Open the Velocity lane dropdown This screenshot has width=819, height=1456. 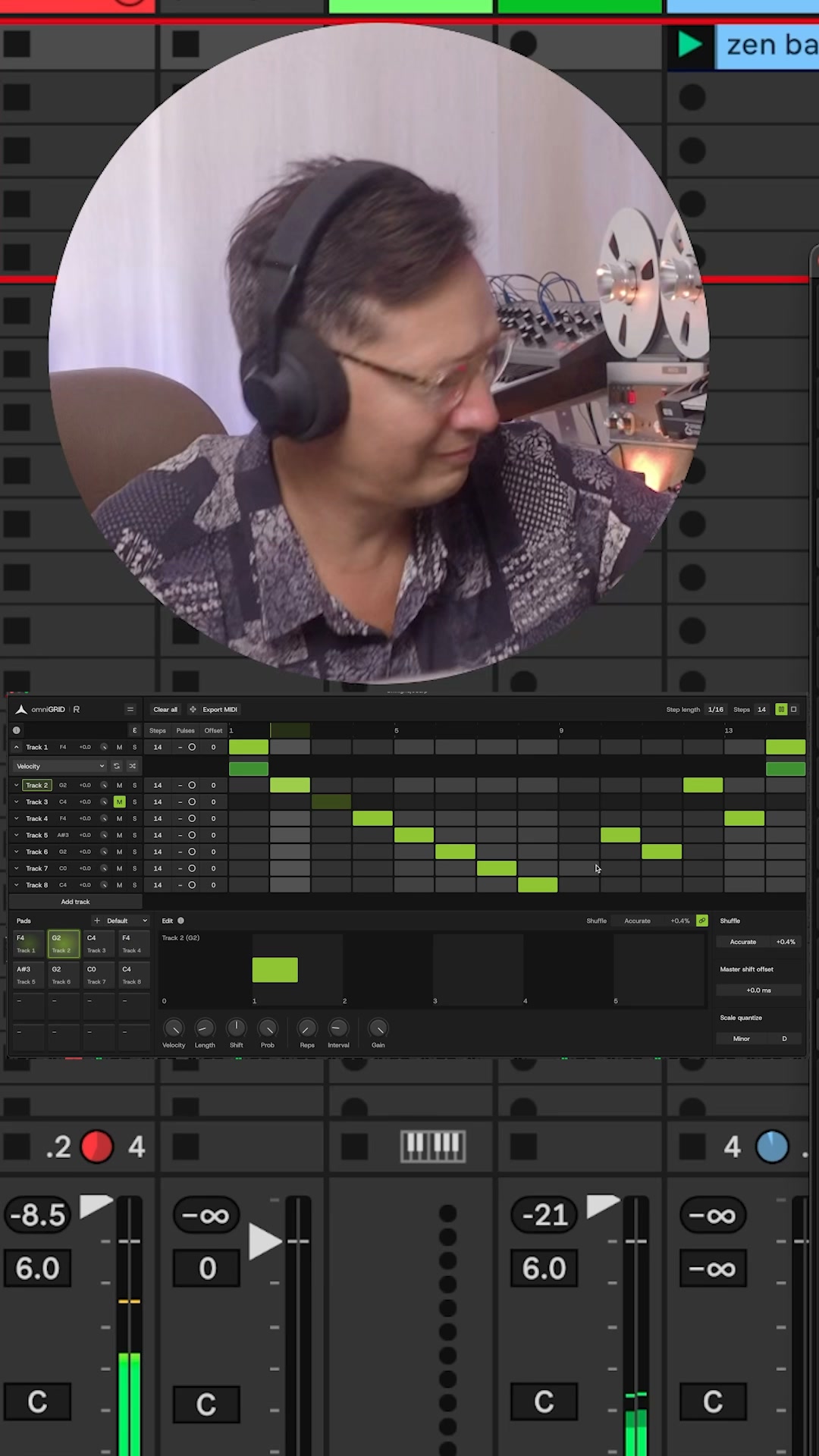59,766
